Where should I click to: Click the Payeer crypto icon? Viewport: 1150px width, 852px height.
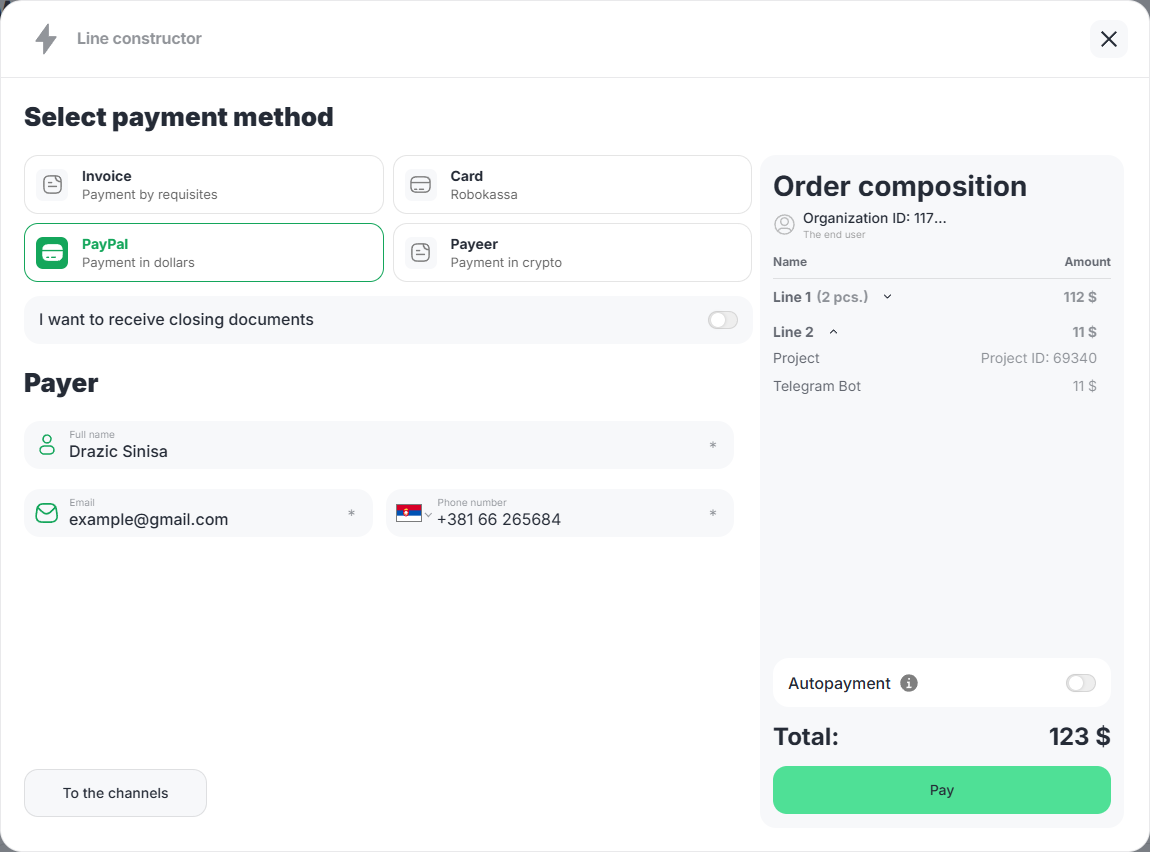[x=421, y=253]
